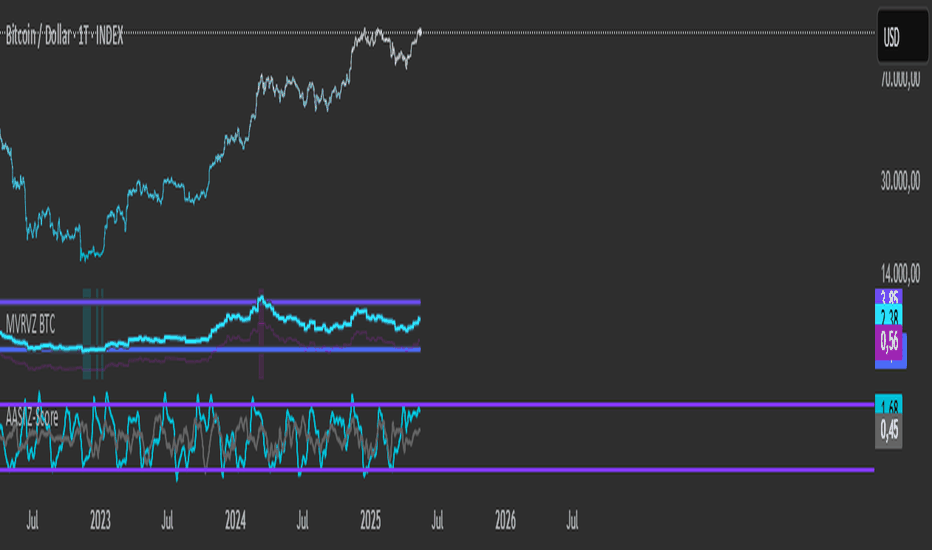The width and height of the screenshot is (932, 550).
Task: Click the 70.000,00 price axis label
Action: click(900, 78)
